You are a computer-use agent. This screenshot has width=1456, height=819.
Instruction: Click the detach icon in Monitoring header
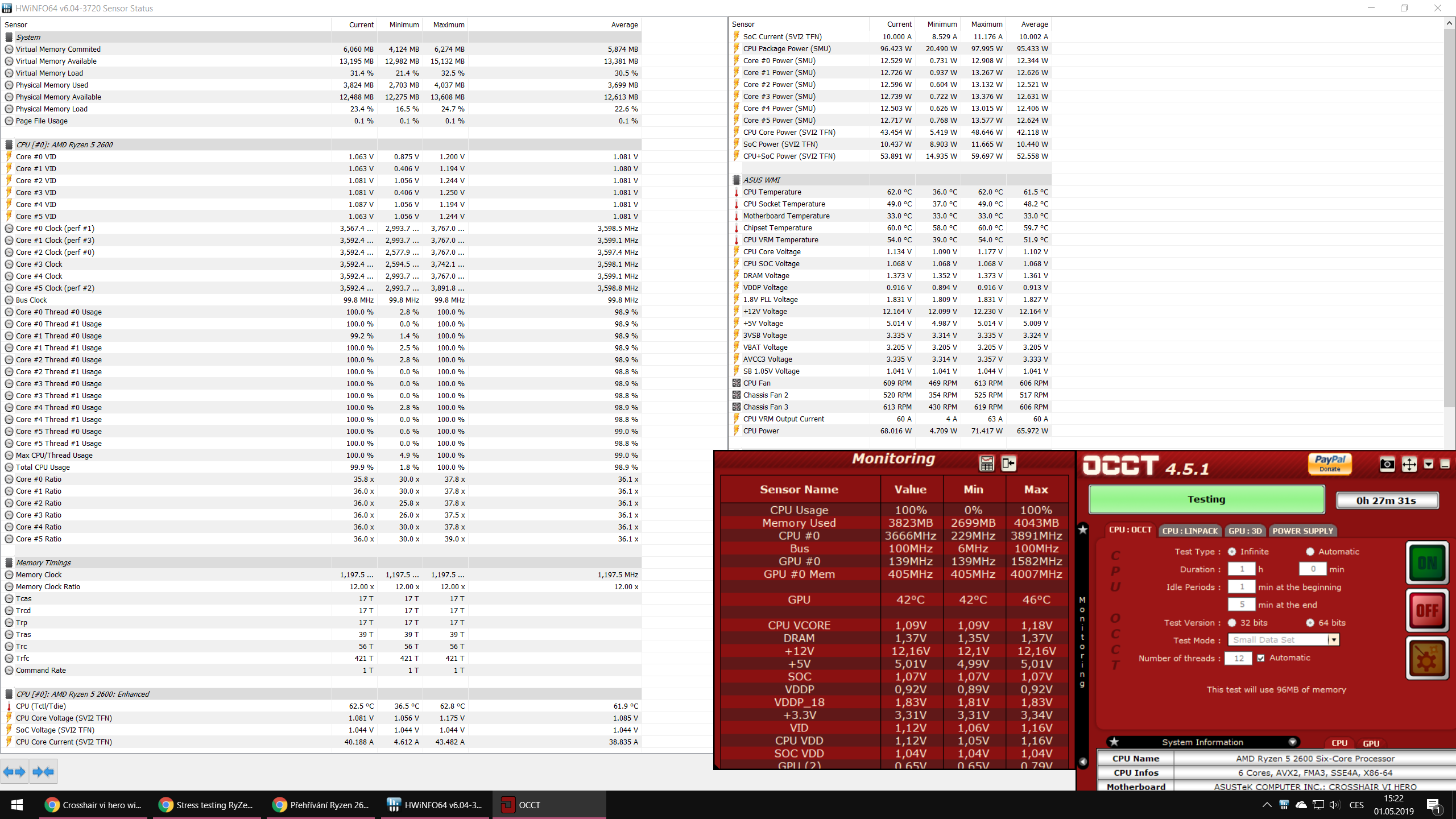pos(1008,464)
